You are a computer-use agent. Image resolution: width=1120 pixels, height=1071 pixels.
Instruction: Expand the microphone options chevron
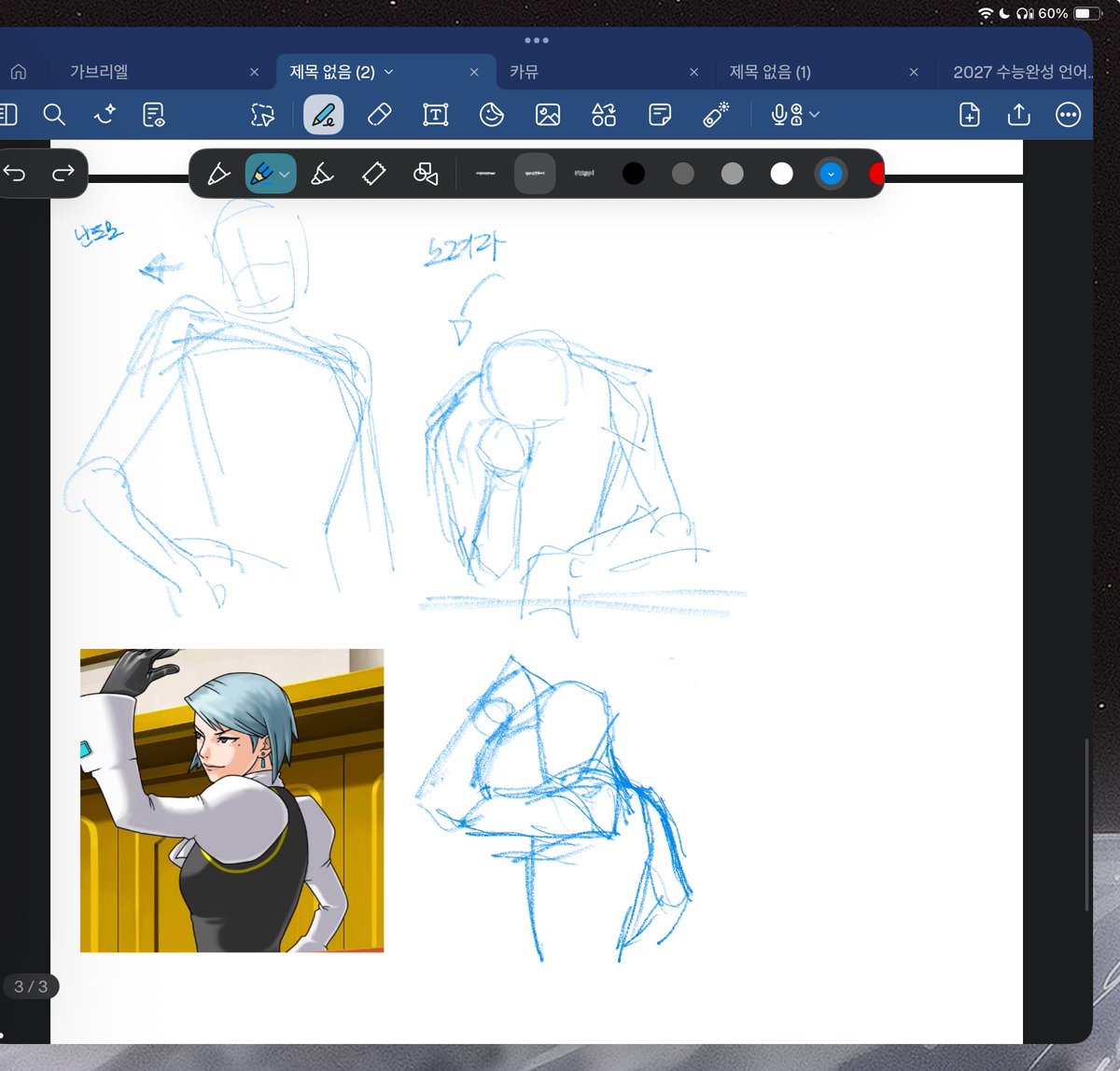814,114
